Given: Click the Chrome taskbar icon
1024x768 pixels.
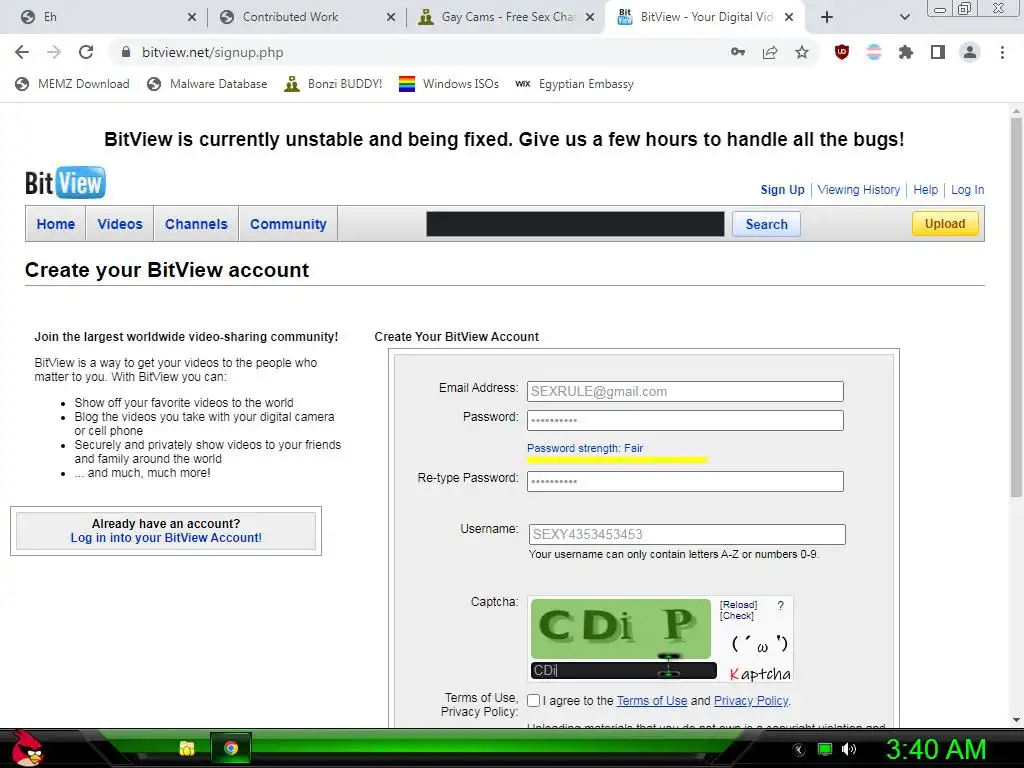Looking at the screenshot, I should [x=231, y=748].
